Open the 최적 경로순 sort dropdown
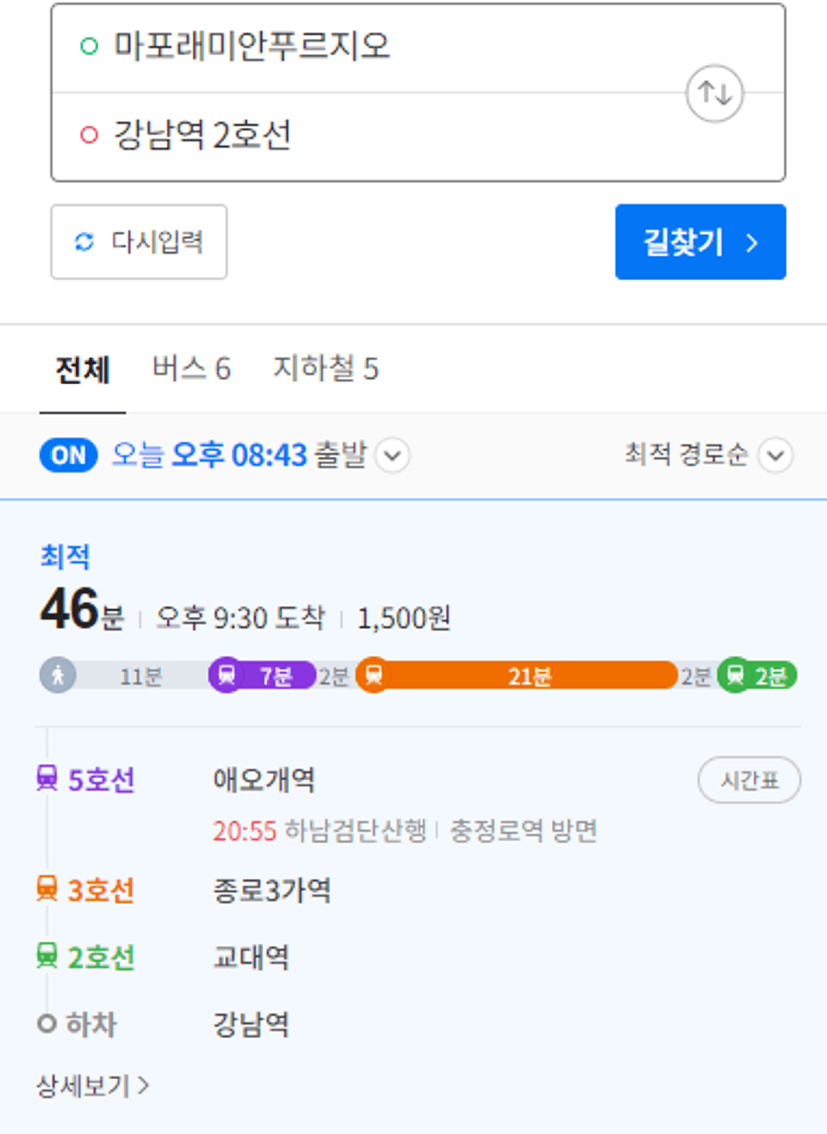The height and width of the screenshot is (1134, 827). click(708, 455)
